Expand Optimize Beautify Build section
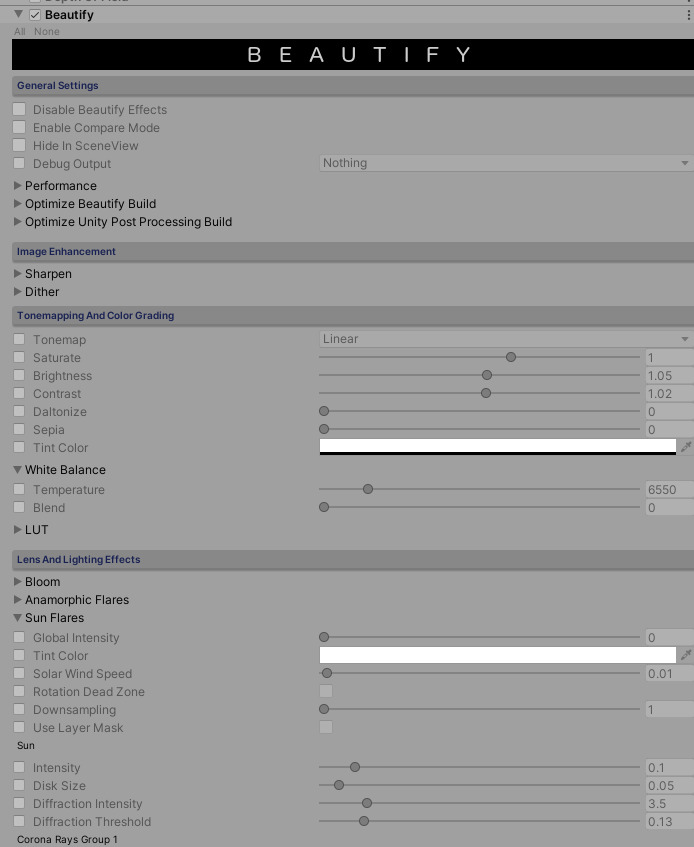 point(17,203)
